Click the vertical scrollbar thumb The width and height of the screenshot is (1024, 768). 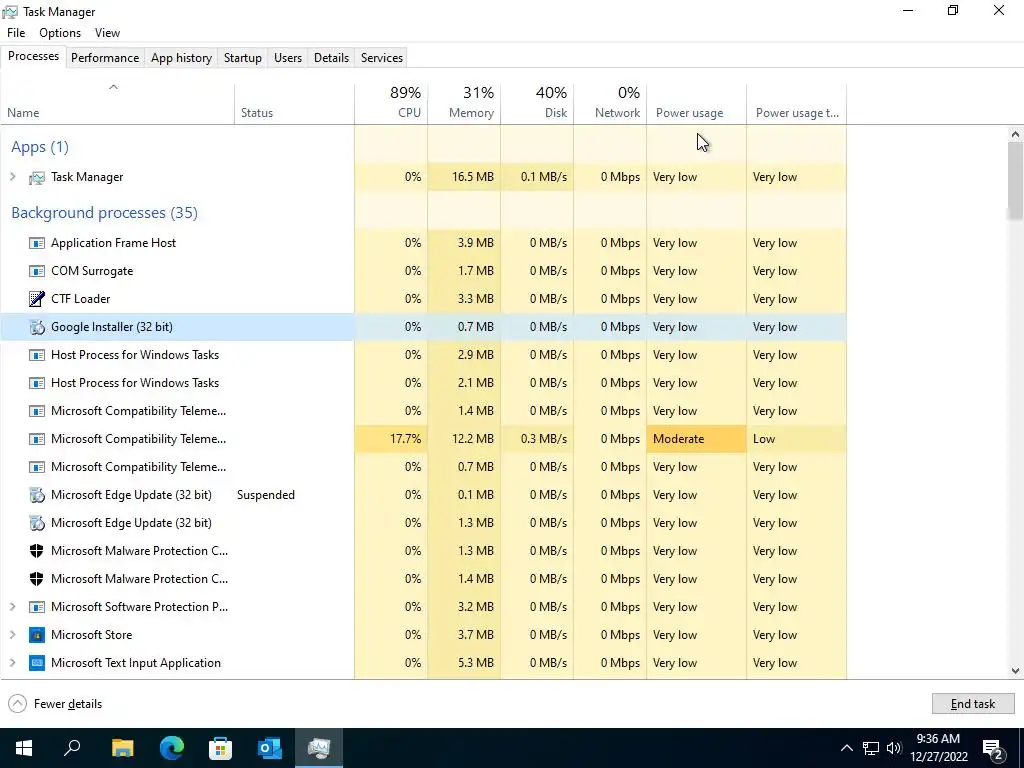point(1015,181)
